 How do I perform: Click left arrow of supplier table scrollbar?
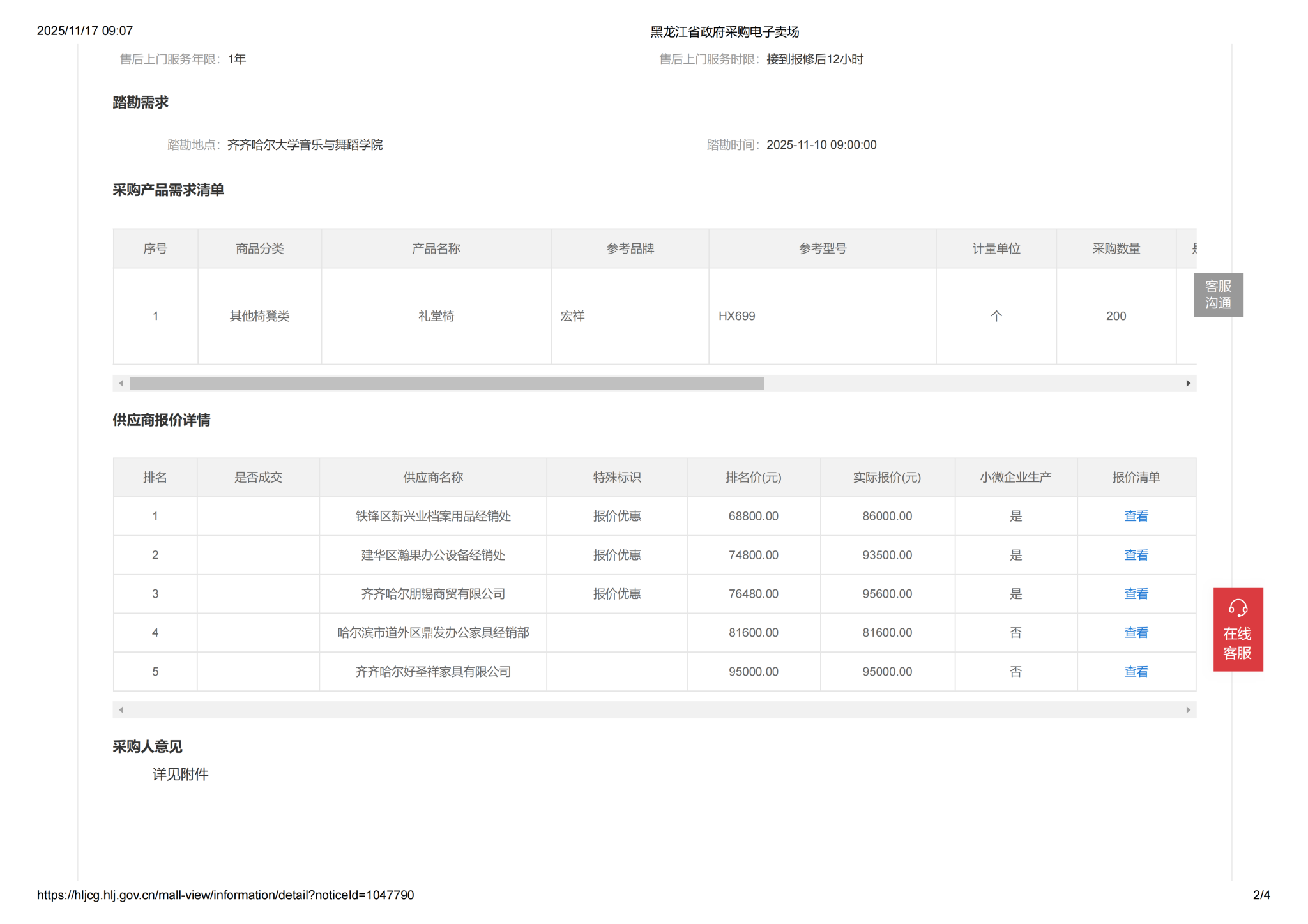point(121,709)
